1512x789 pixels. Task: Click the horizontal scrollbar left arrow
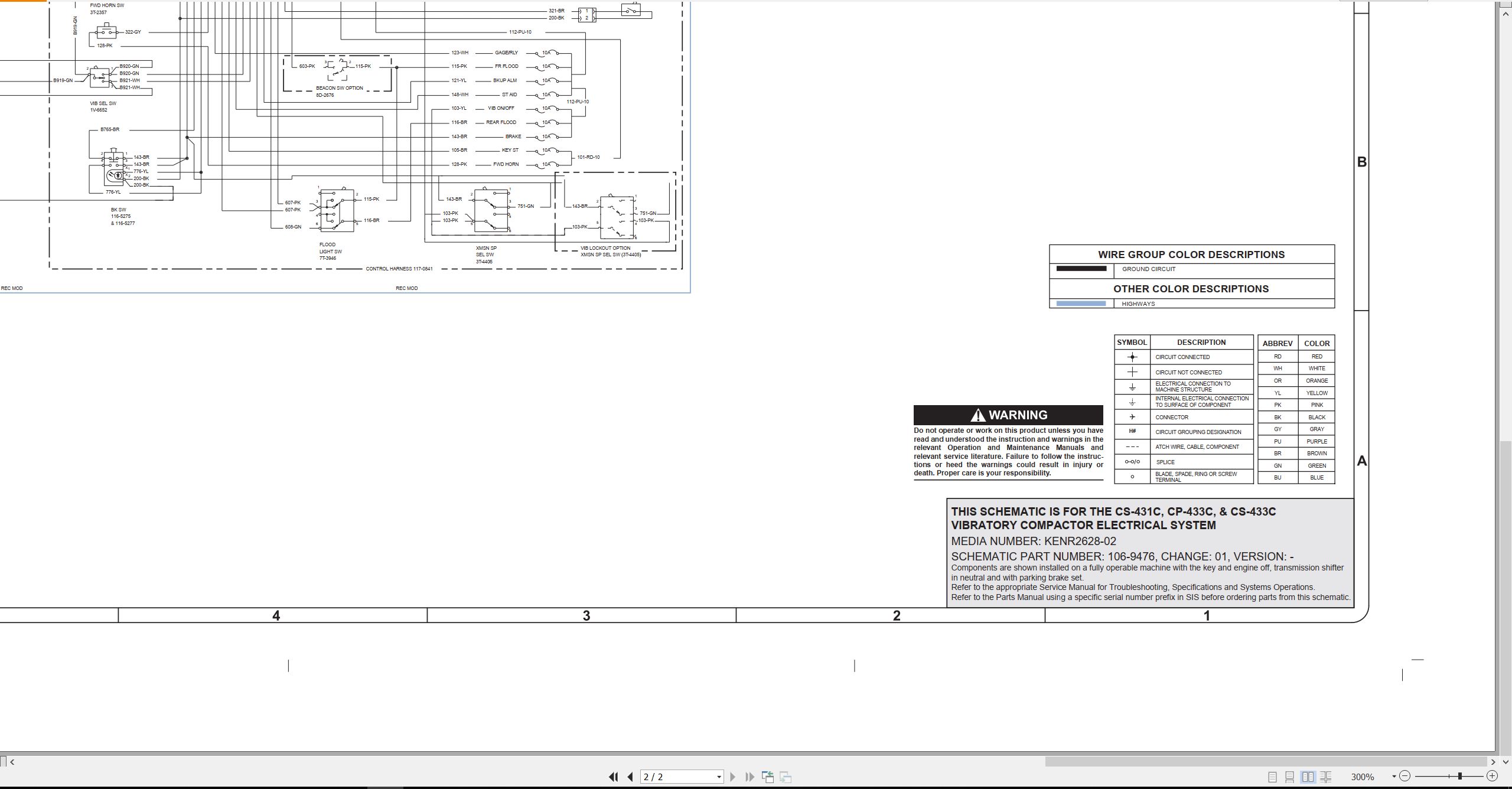(12, 762)
